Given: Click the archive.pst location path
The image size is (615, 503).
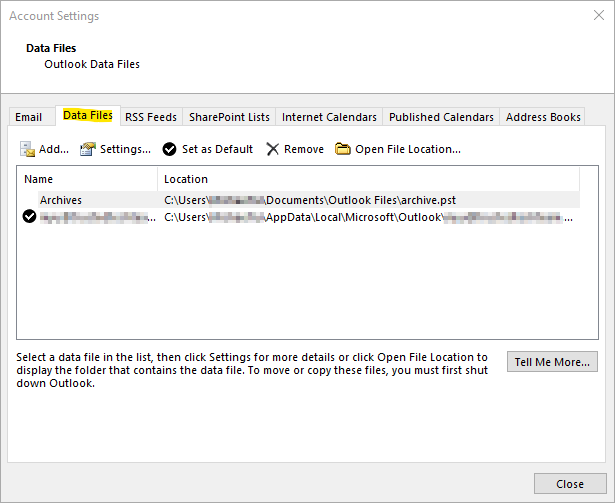Looking at the screenshot, I should tap(310, 200).
